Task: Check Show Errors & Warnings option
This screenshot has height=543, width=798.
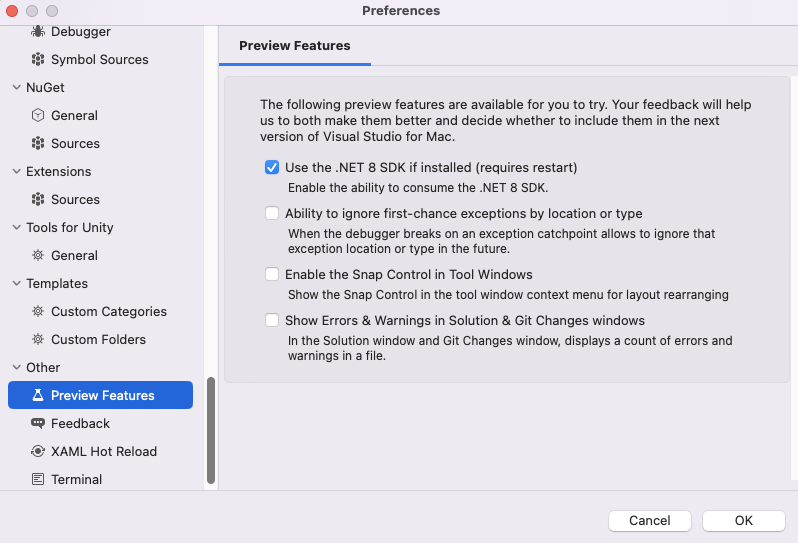Action: (272, 320)
